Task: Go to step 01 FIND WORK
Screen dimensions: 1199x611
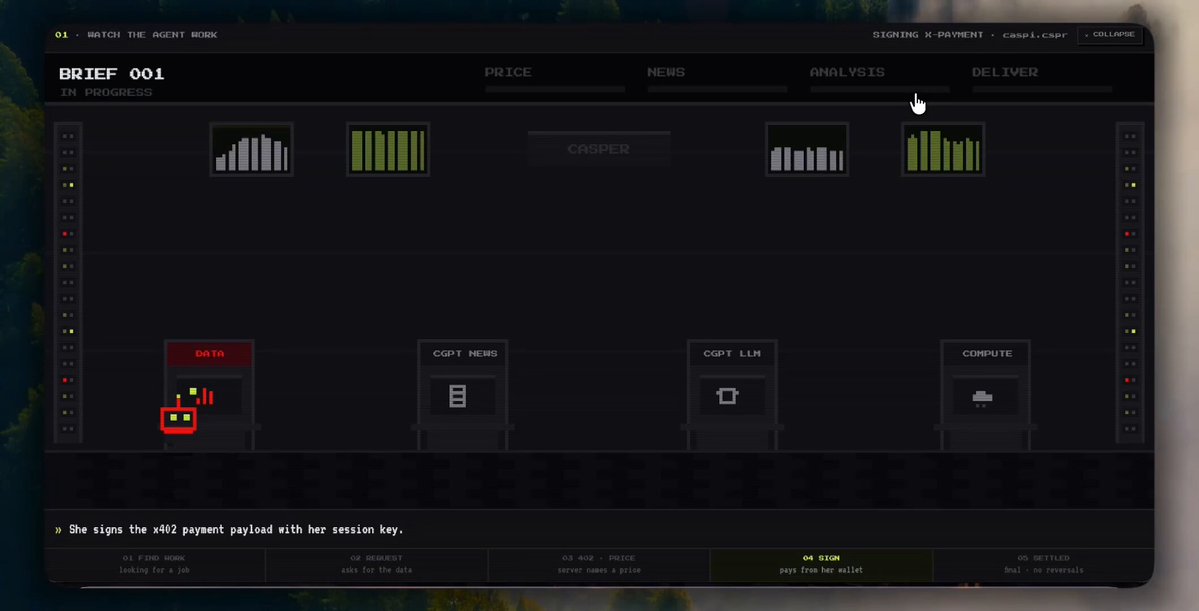Action: (x=154, y=564)
